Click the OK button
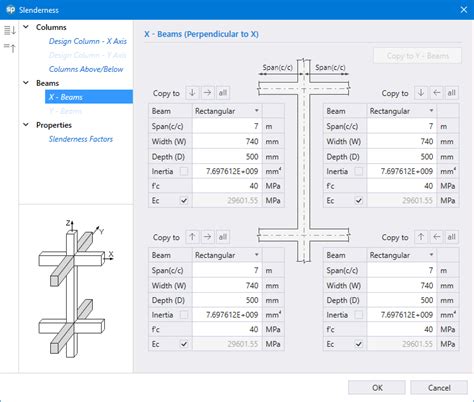The height and width of the screenshot is (402, 474). 377,388
